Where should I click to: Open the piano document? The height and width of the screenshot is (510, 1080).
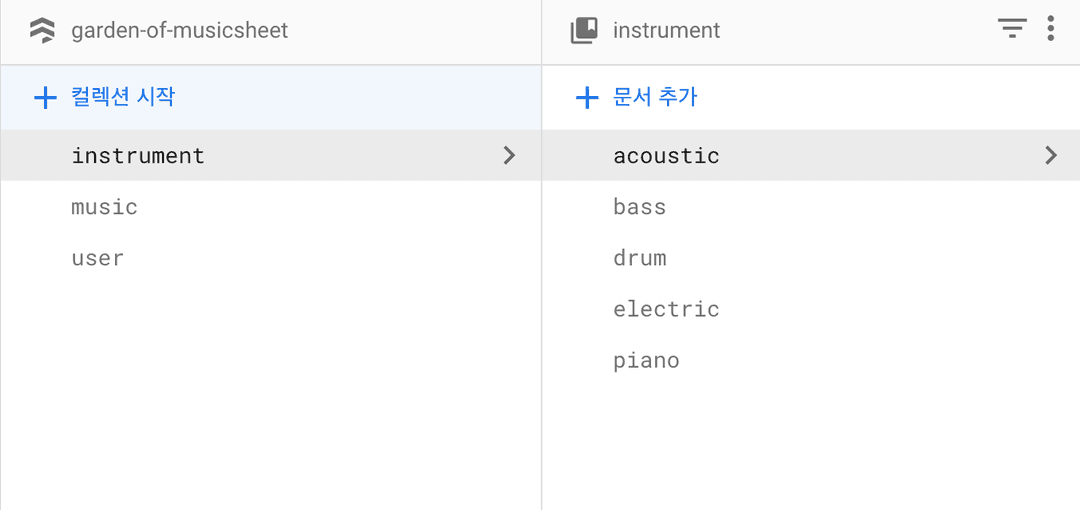647,361
